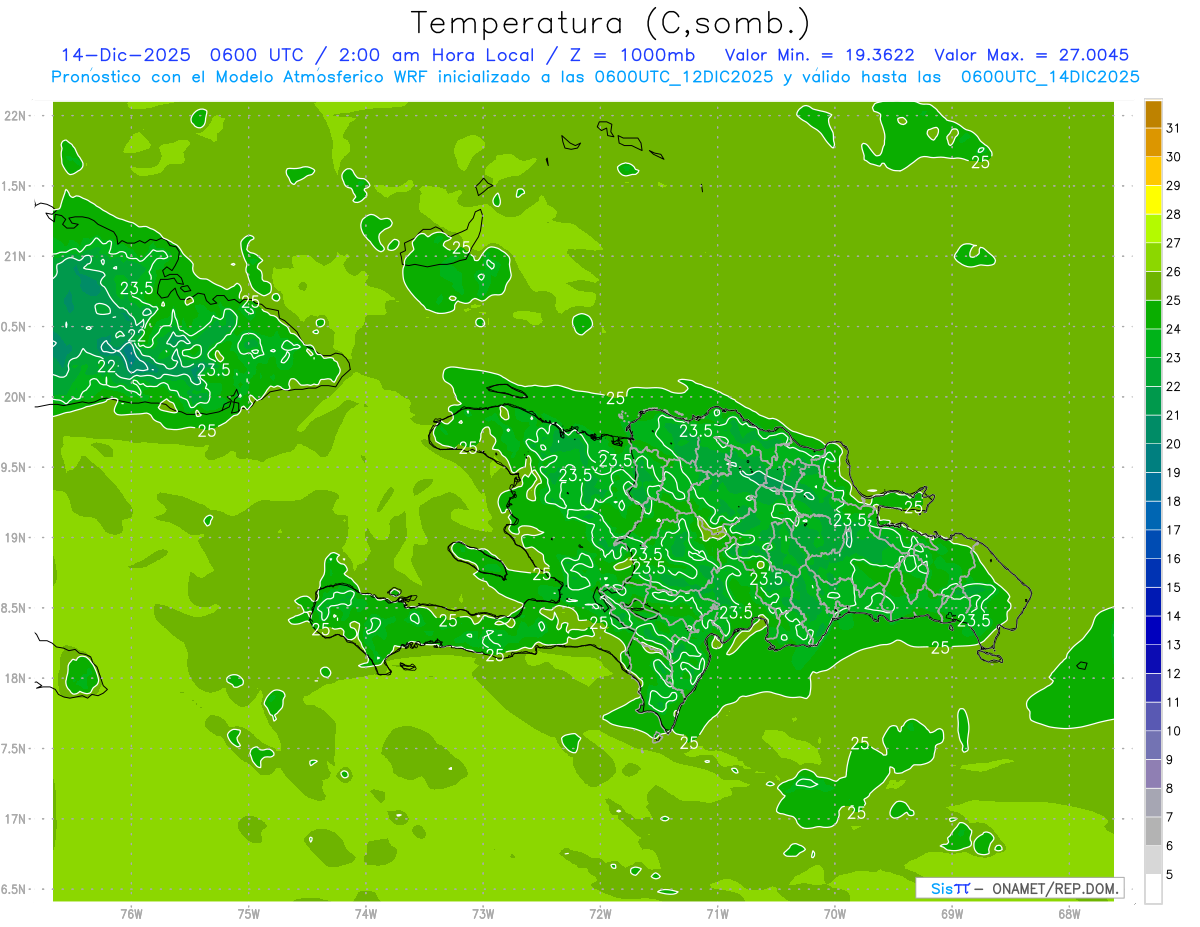Click the '73W' longitude axis label
The image size is (1200, 927).
pos(482,913)
